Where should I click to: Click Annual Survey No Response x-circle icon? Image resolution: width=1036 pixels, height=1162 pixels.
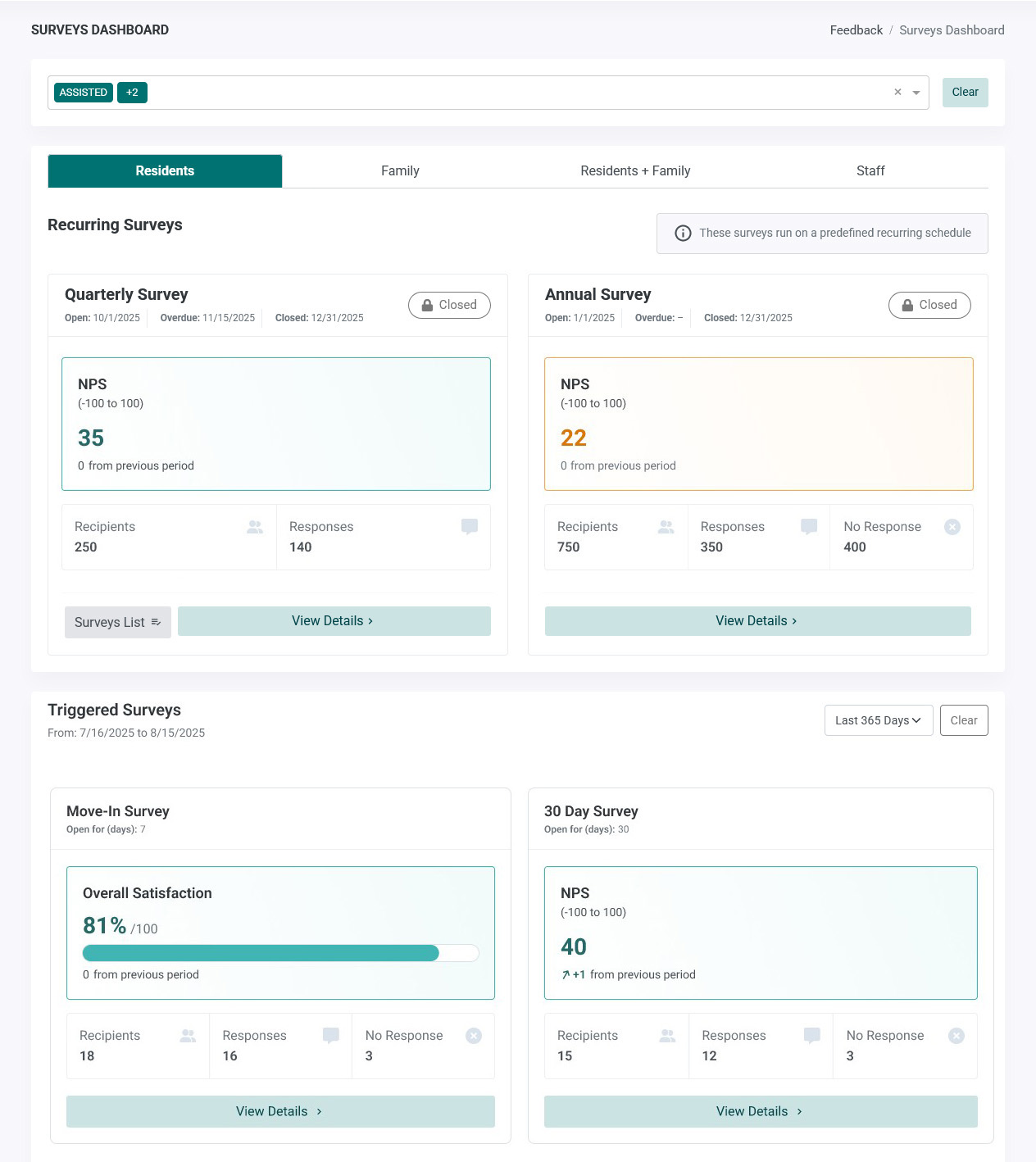click(x=952, y=527)
